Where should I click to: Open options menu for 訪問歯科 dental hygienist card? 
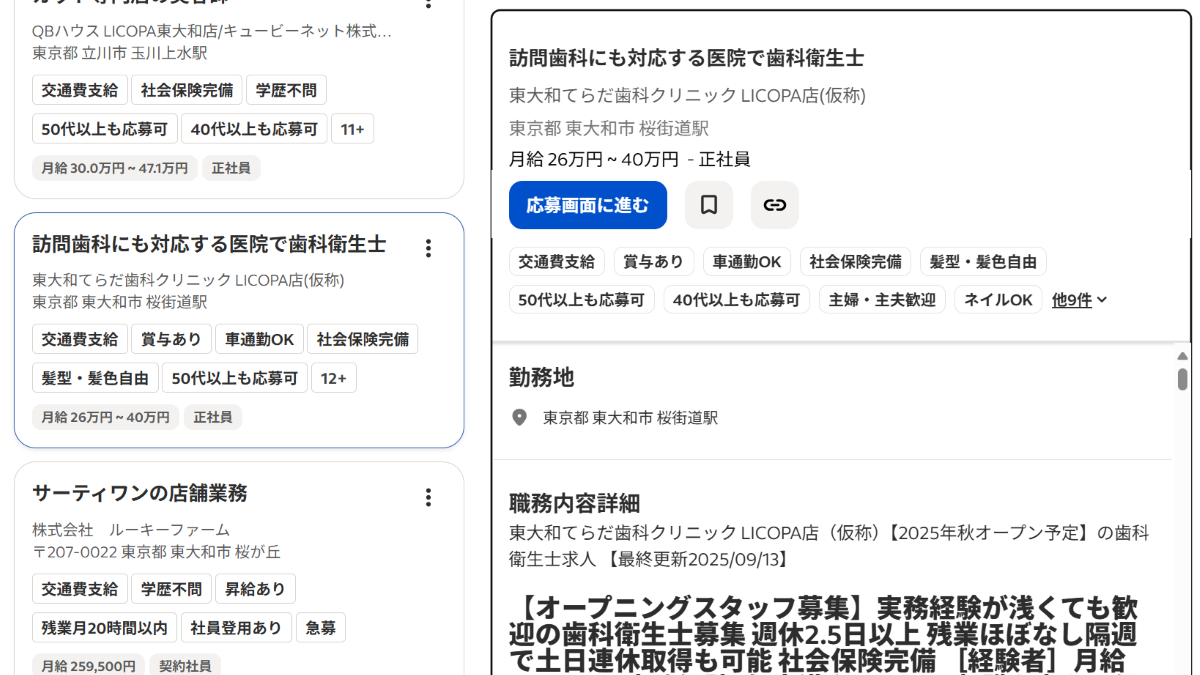pos(429,248)
